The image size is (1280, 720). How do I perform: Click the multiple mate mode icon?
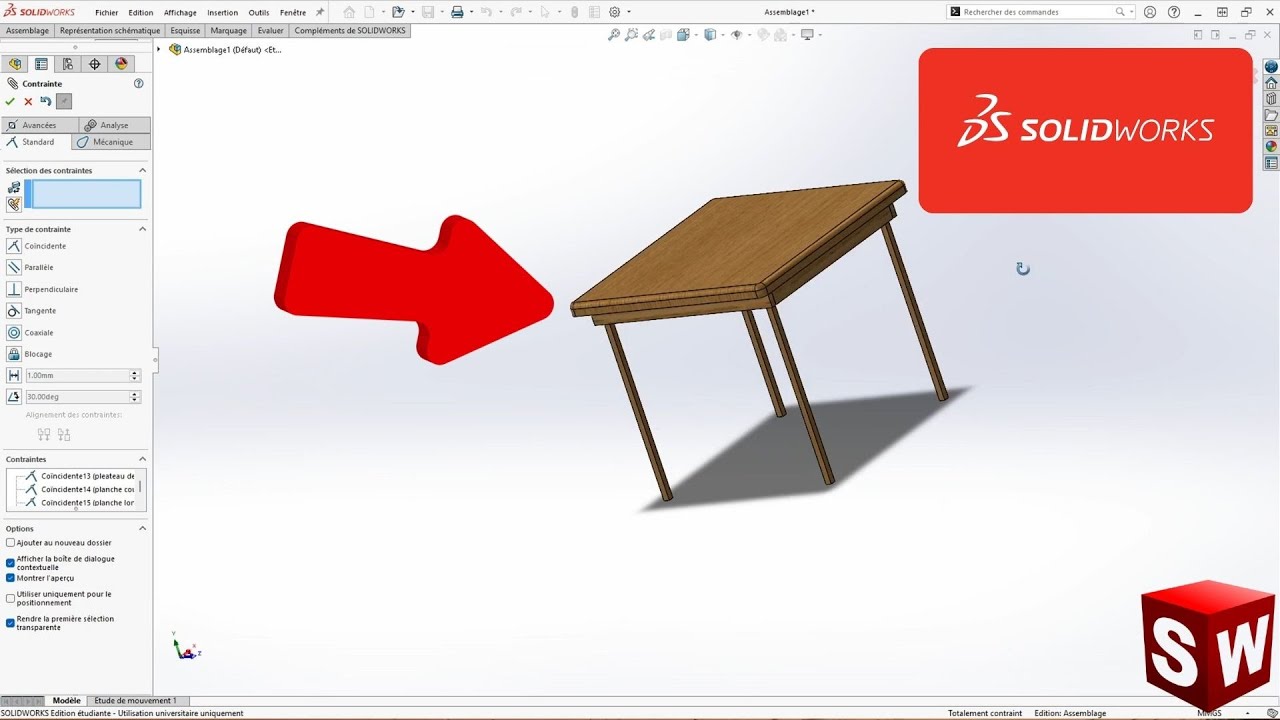(14, 204)
